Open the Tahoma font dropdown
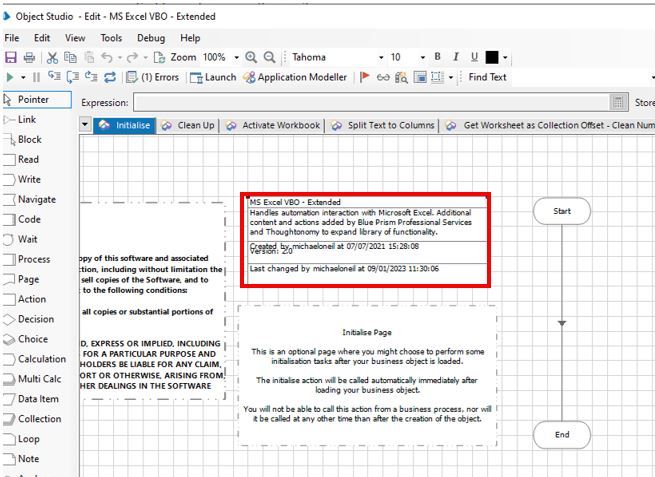The width and height of the screenshot is (655, 477). [381, 57]
